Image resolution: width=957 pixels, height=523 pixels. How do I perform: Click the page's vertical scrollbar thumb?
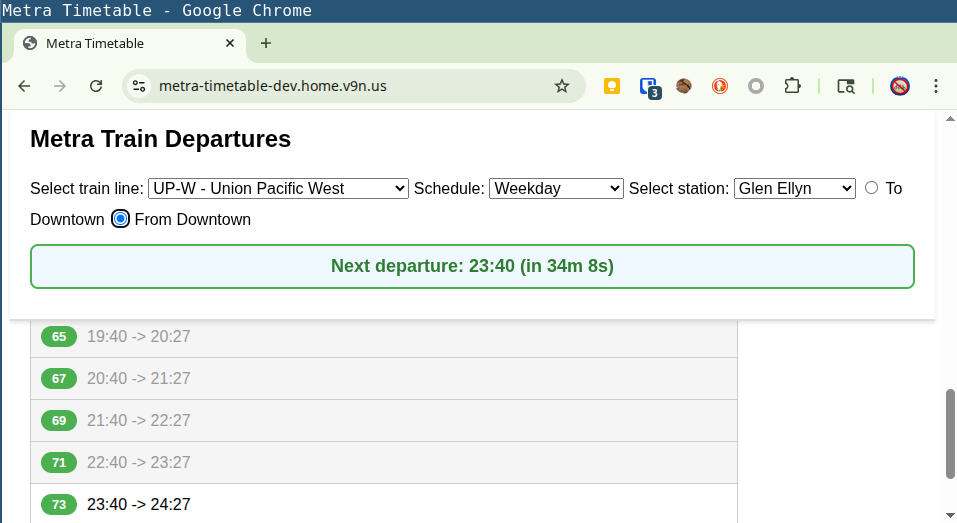click(x=950, y=434)
